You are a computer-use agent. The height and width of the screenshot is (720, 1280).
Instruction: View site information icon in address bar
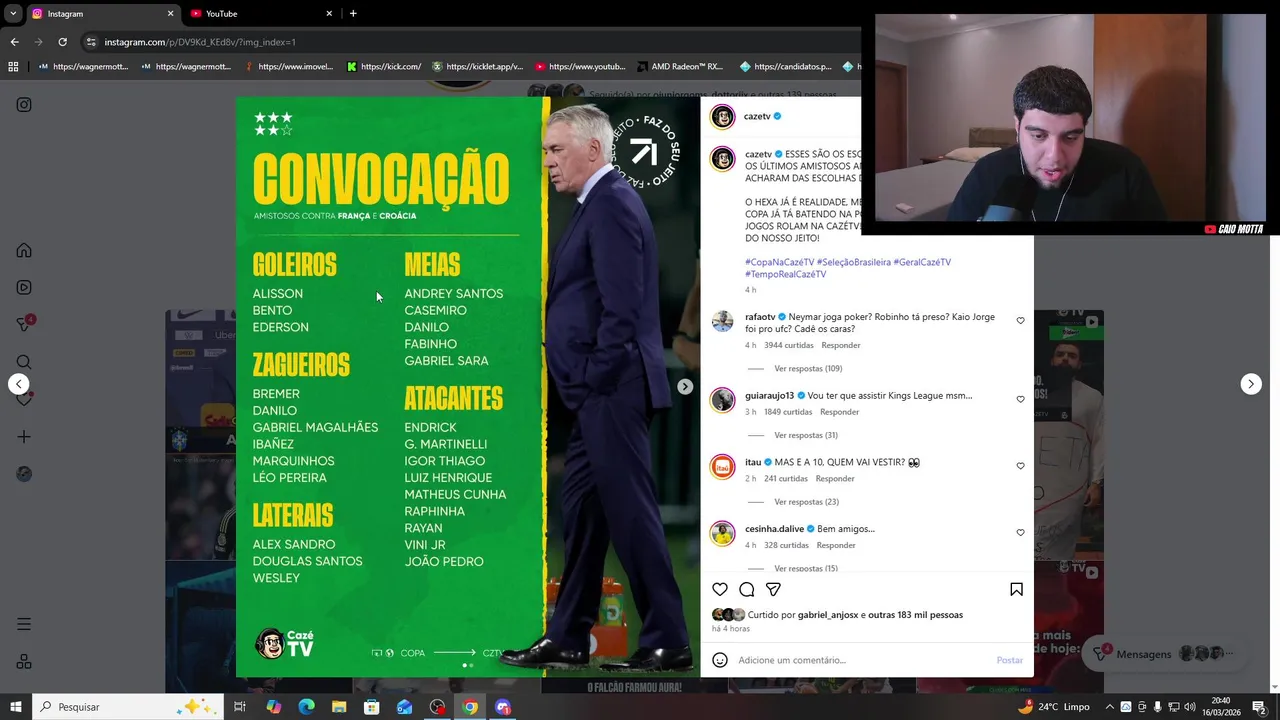(91, 42)
